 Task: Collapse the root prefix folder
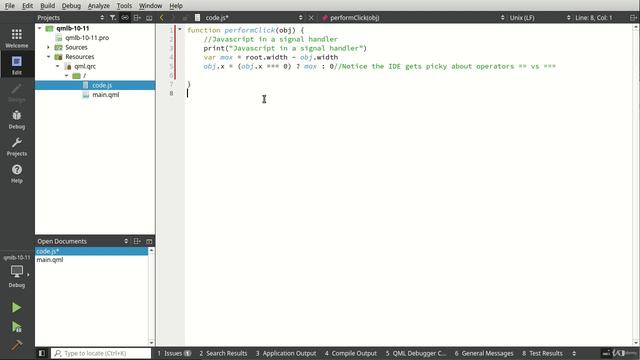[67, 76]
